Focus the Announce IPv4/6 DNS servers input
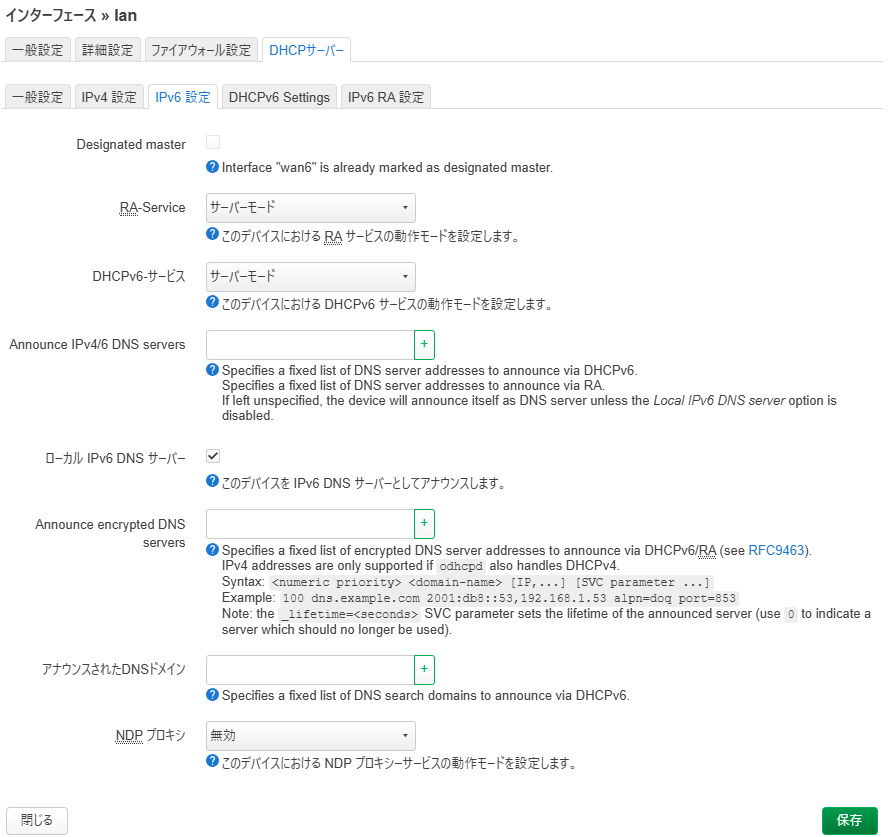The width and height of the screenshot is (888, 837). pyautogui.click(x=310, y=345)
